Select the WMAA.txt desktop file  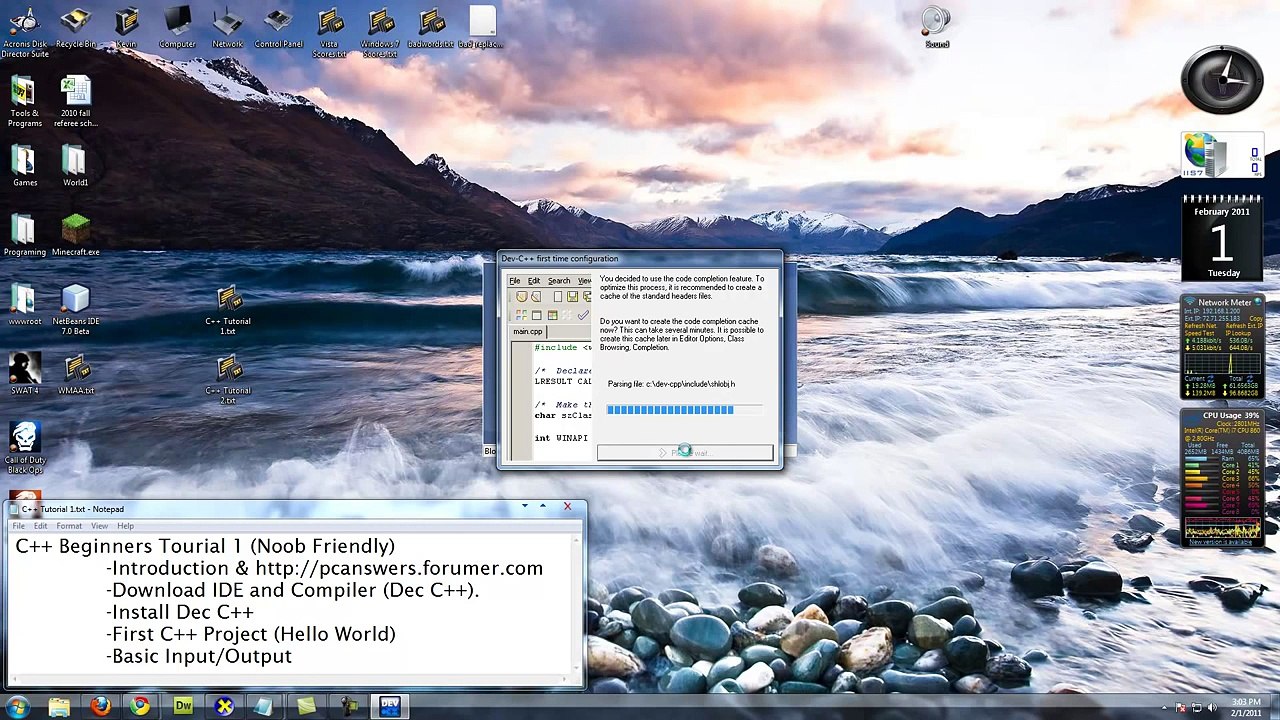point(75,374)
